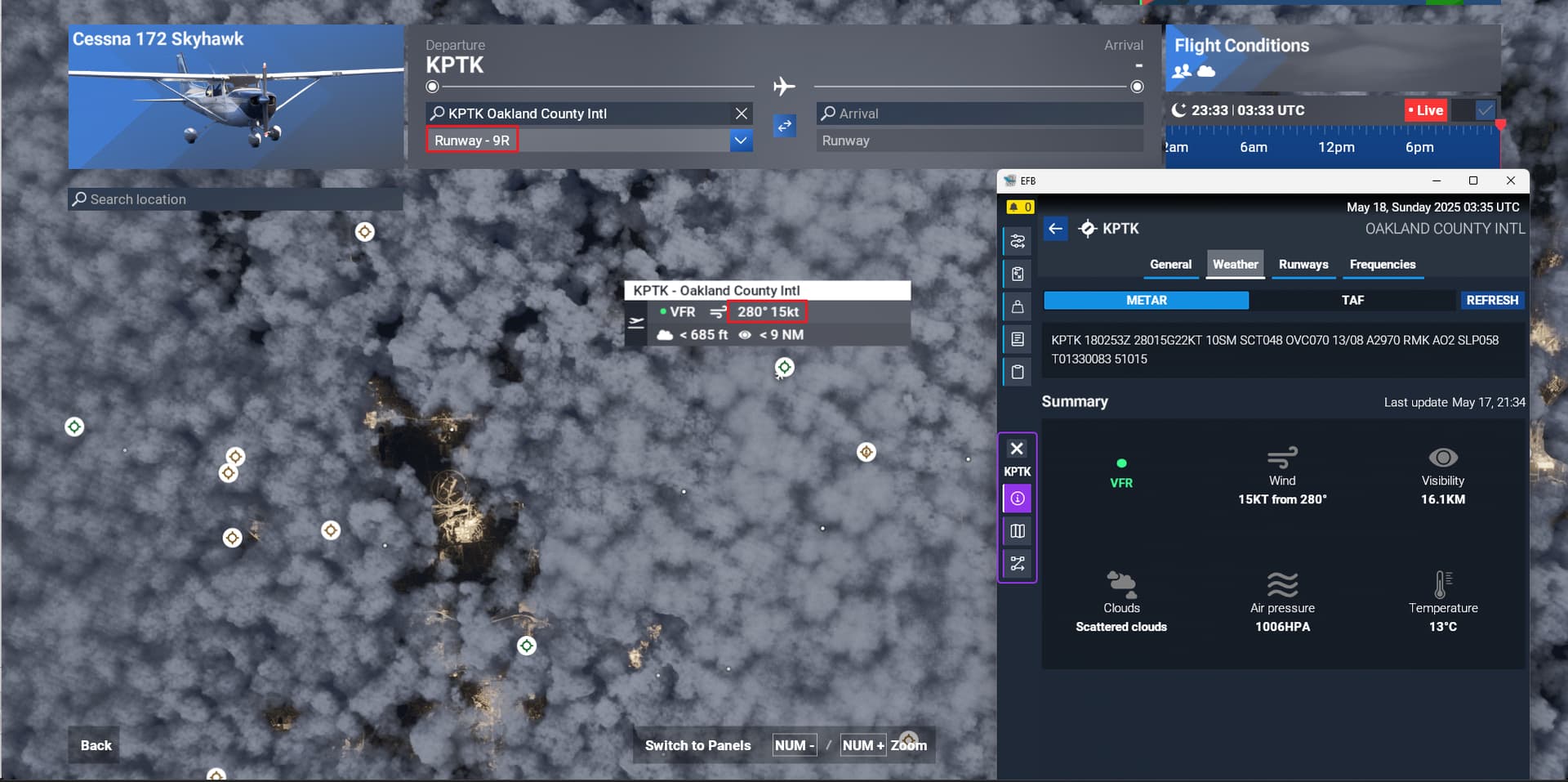The height and width of the screenshot is (782, 1568).
Task: Click the 6am mark on time slider
Action: [1253, 147]
